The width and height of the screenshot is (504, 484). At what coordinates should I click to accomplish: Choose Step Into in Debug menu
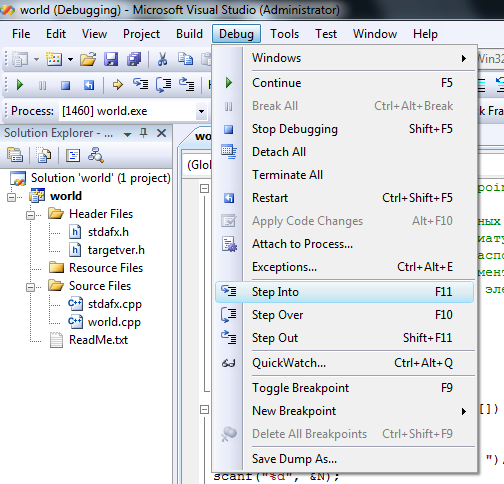(x=344, y=292)
